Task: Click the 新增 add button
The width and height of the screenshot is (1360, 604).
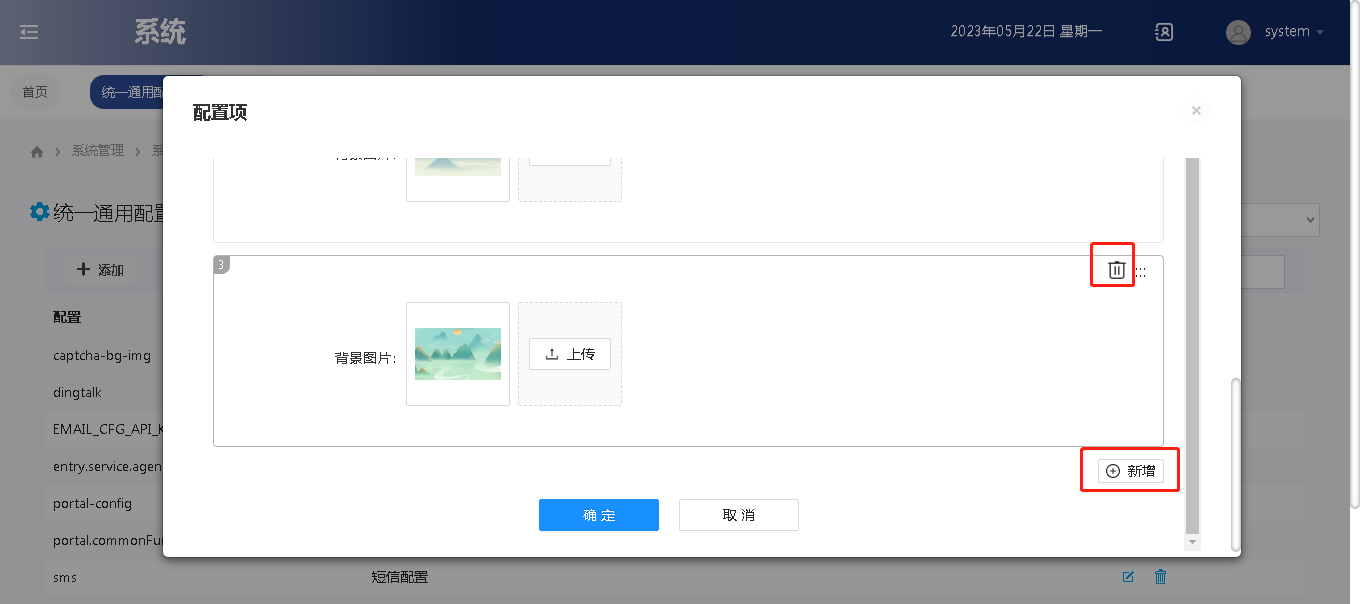Action: [1131, 471]
